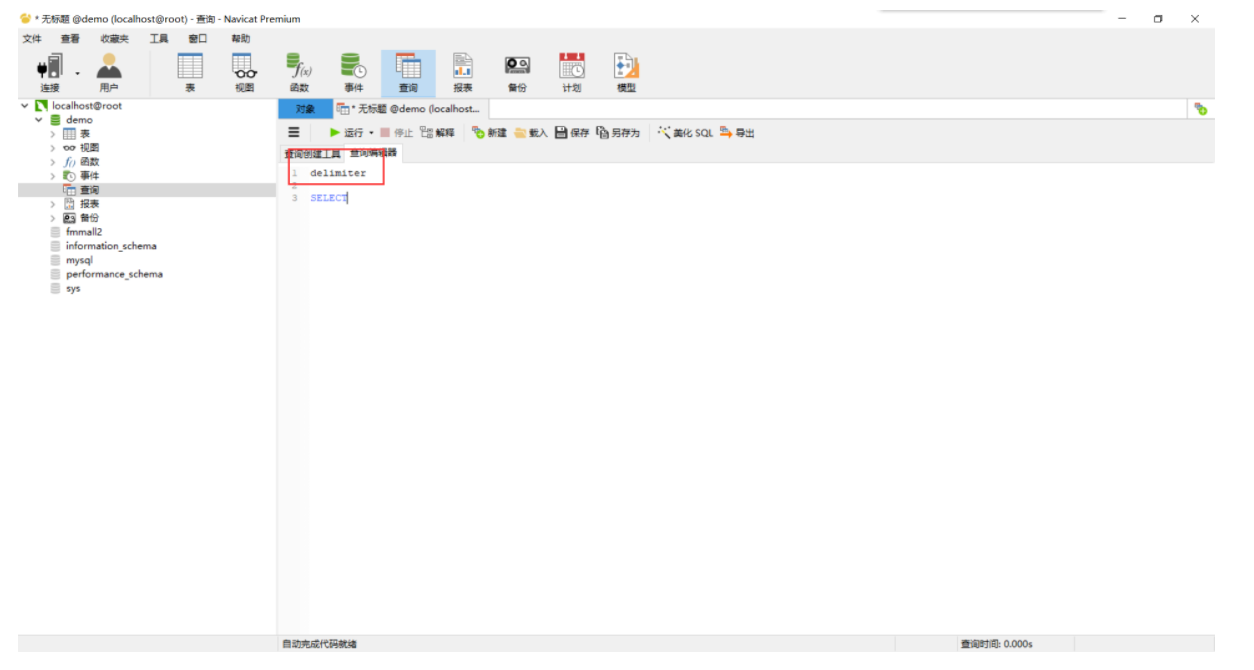Expand the 表 node under demo
This screenshot has width=1254, height=670.
53,133
